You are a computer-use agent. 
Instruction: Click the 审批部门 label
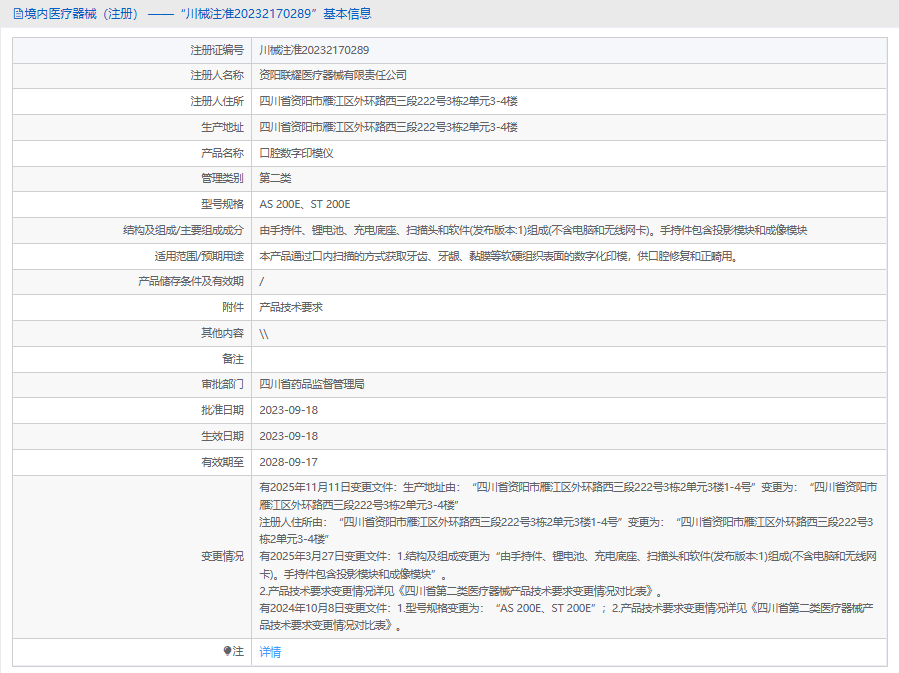pos(222,384)
